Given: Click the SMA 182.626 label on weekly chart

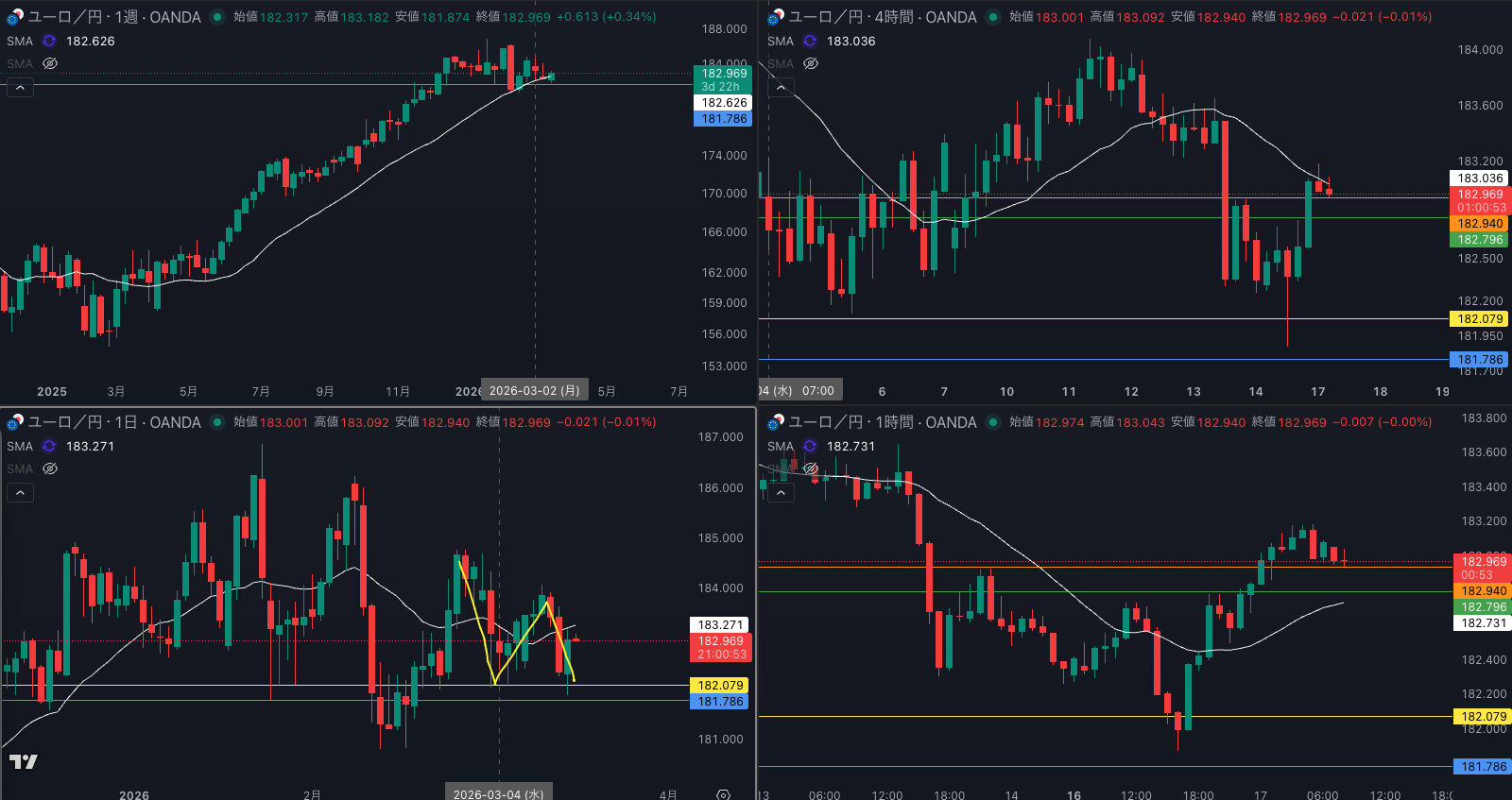Looking at the screenshot, I should pos(90,41).
